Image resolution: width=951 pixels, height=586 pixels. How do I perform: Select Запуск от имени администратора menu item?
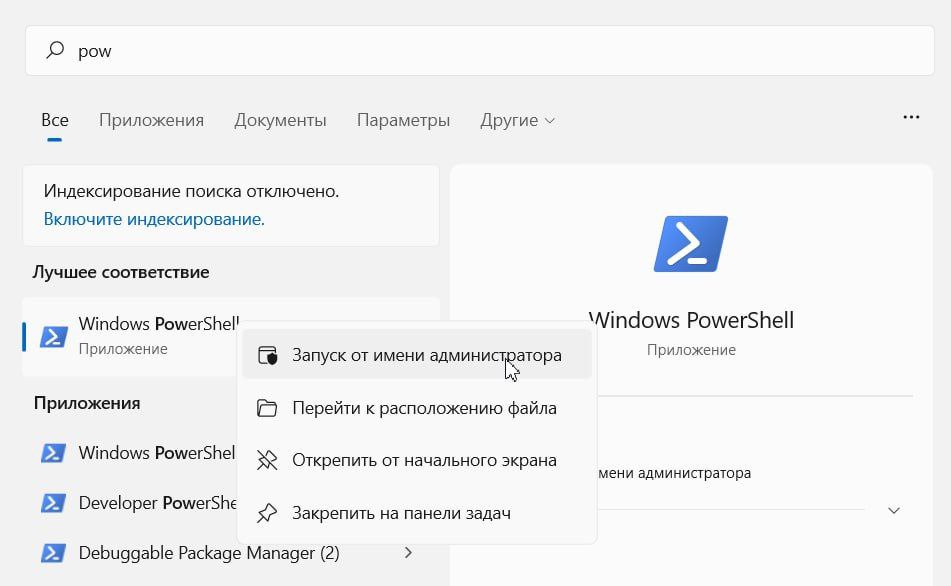(x=426, y=355)
